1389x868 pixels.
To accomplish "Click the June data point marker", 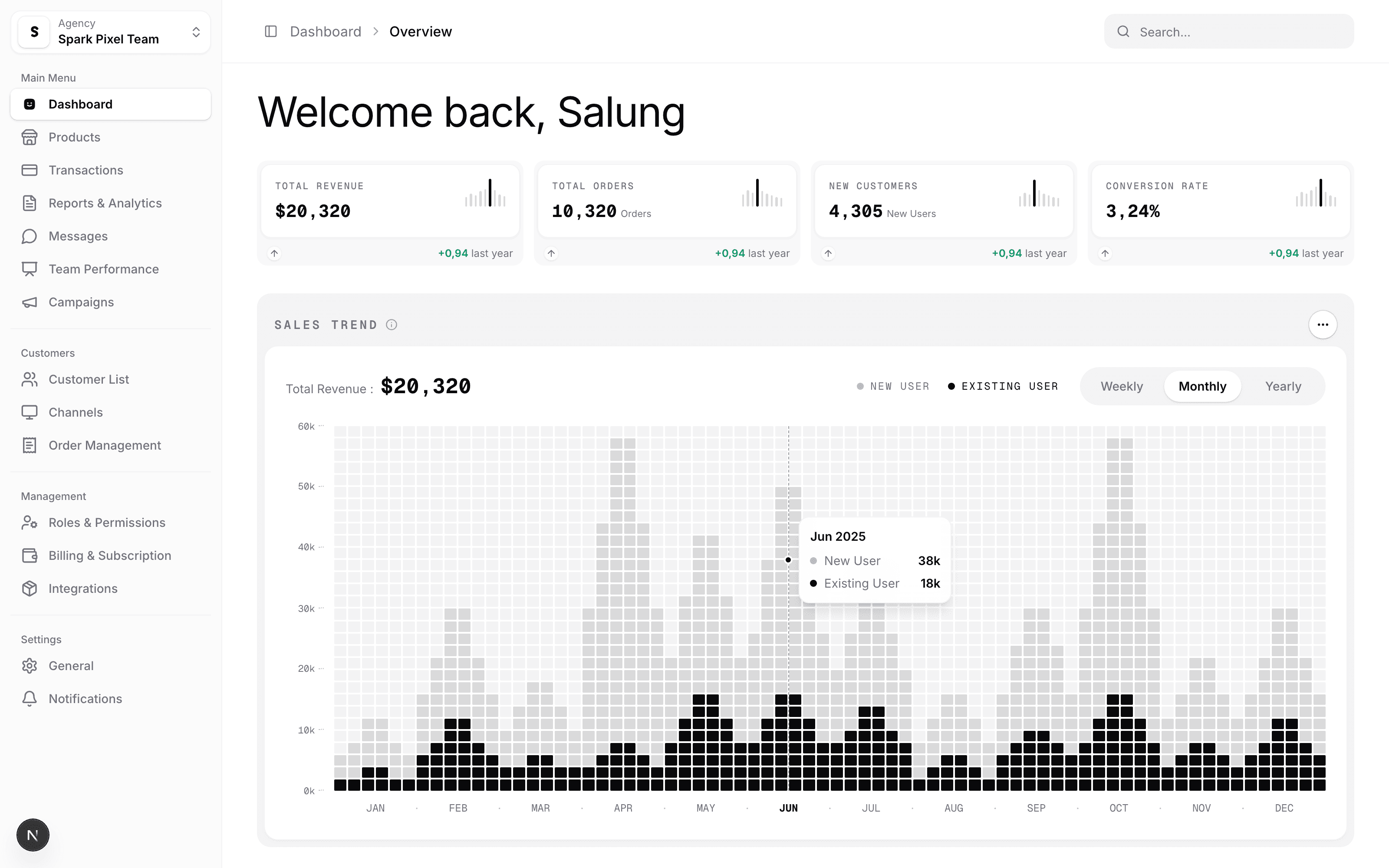I will (788, 560).
